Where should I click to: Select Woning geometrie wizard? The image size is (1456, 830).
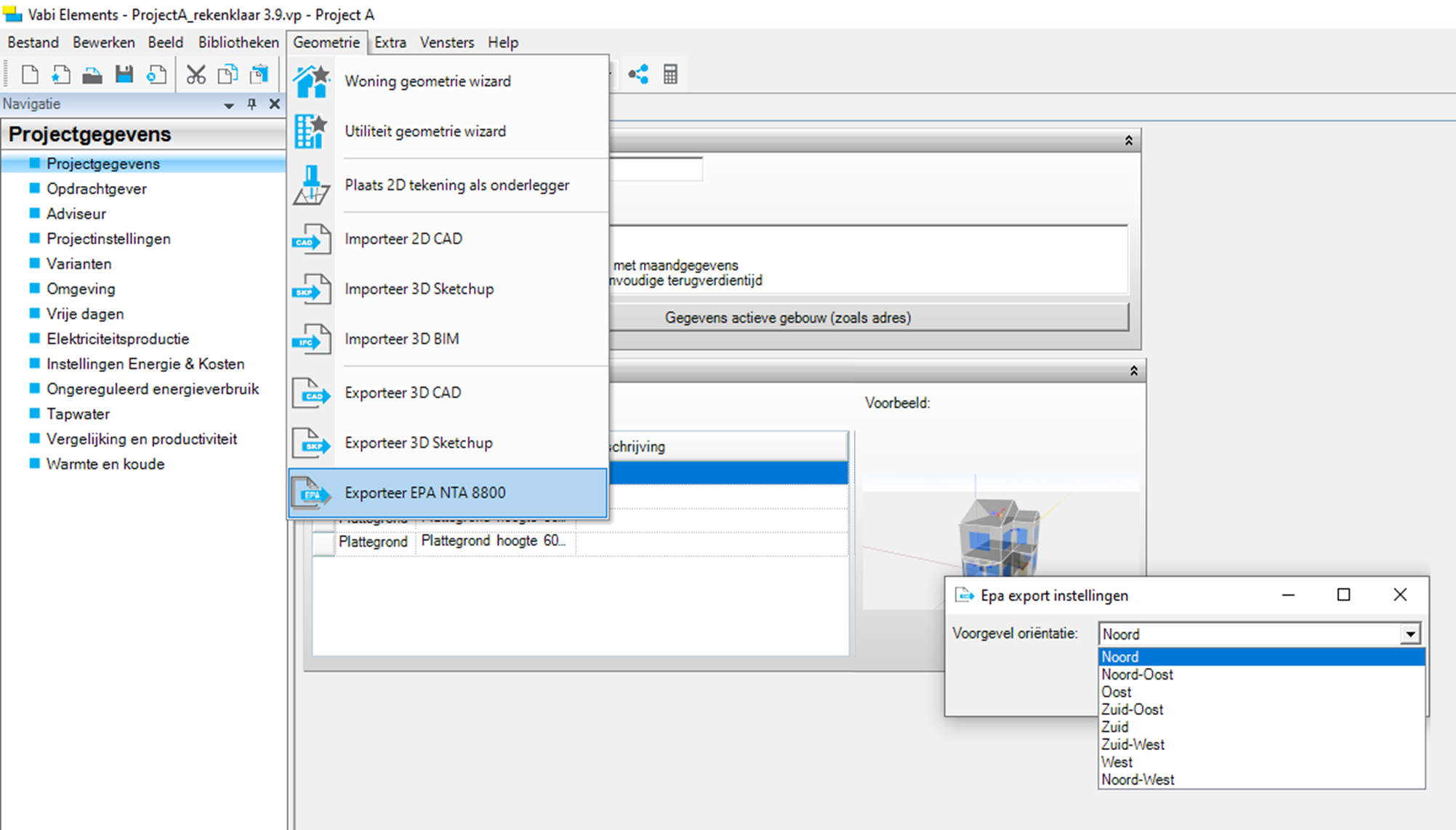(427, 81)
